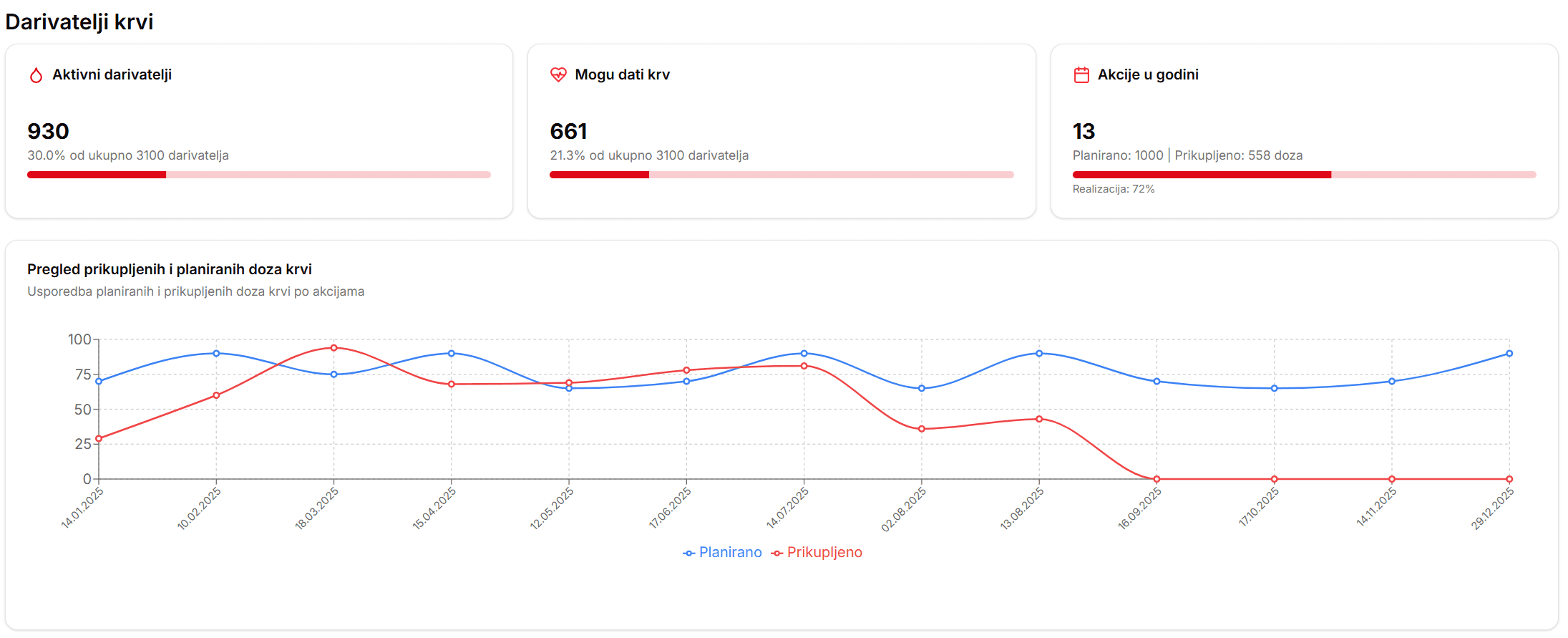
Task: Click the calendar icon beside Akcije u godini
Action: 1081,74
